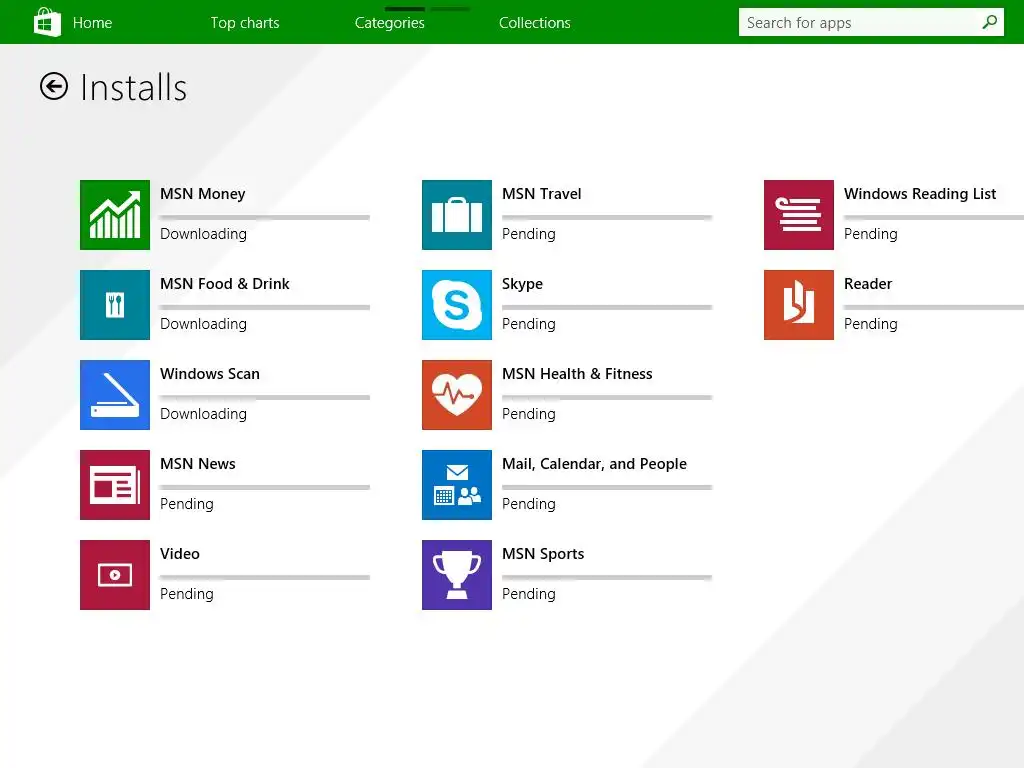Click Pending status under MSN Sports
The height and width of the screenshot is (768, 1024).
tap(529, 595)
